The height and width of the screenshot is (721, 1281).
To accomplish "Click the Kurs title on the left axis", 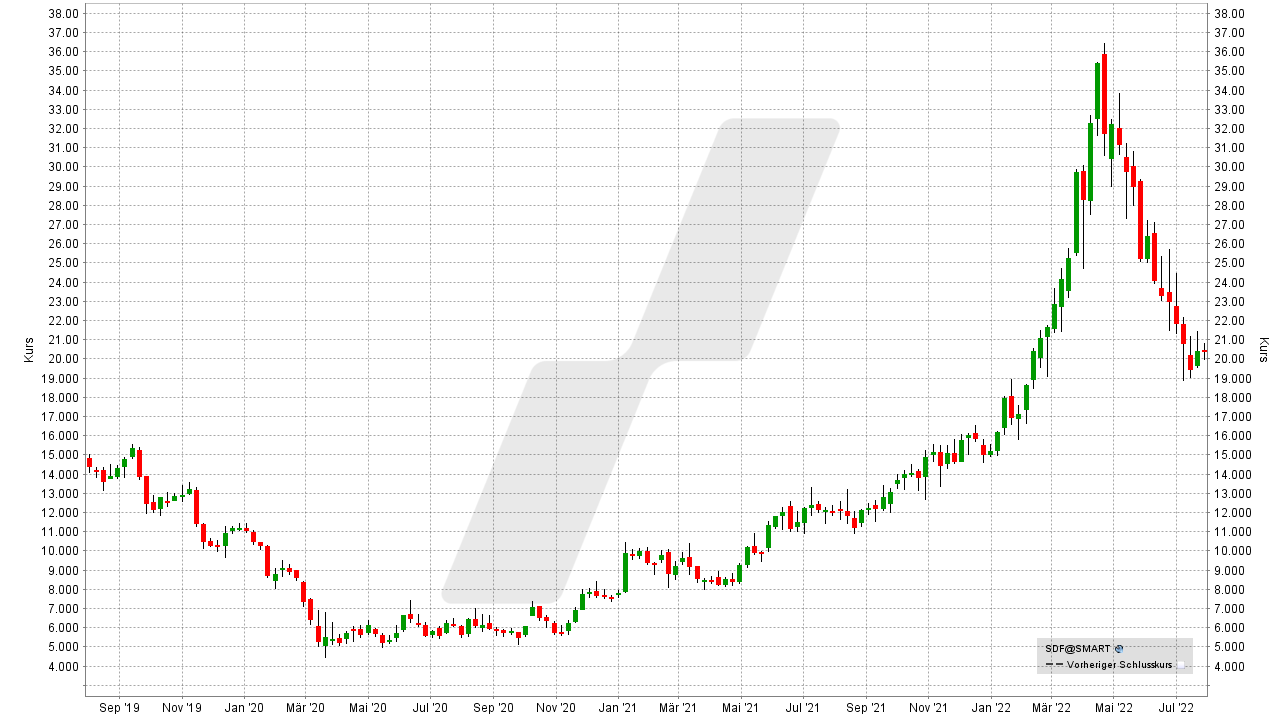I will click(x=30, y=350).
